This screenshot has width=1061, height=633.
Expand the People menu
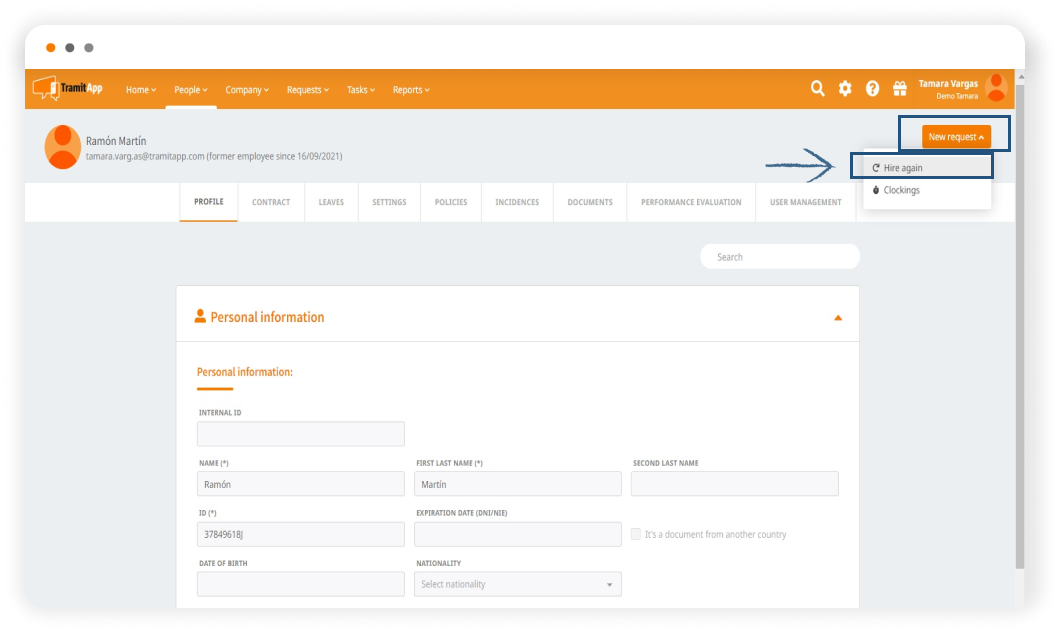190,90
